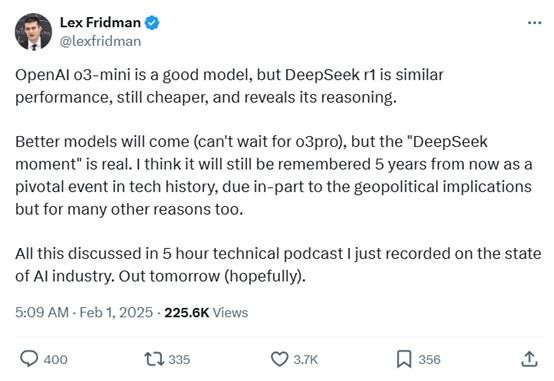Screen dimensions: 554x381
Task: Click the retweet arrows icon
Action: (154, 359)
